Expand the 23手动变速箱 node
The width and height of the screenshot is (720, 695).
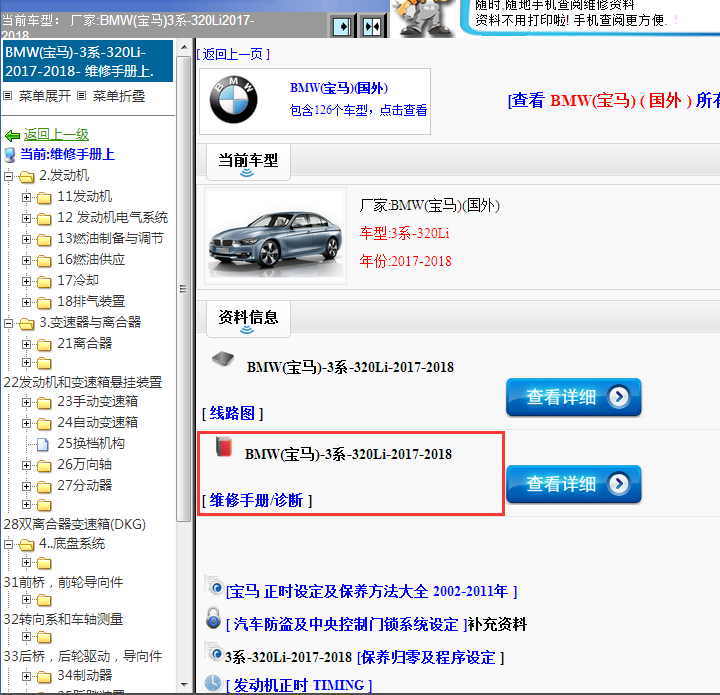tap(26, 403)
